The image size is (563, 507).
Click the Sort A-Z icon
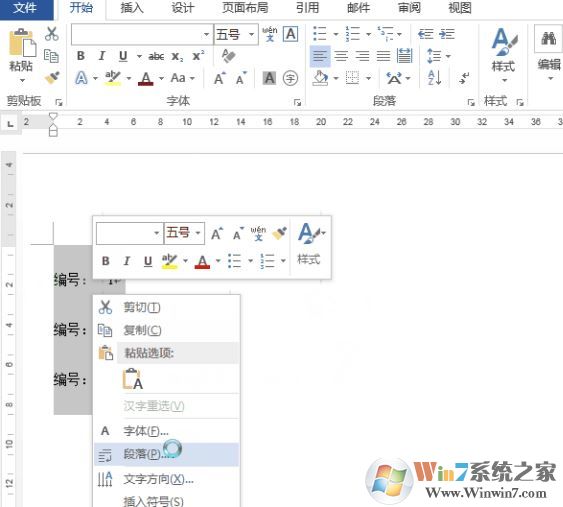pos(434,78)
